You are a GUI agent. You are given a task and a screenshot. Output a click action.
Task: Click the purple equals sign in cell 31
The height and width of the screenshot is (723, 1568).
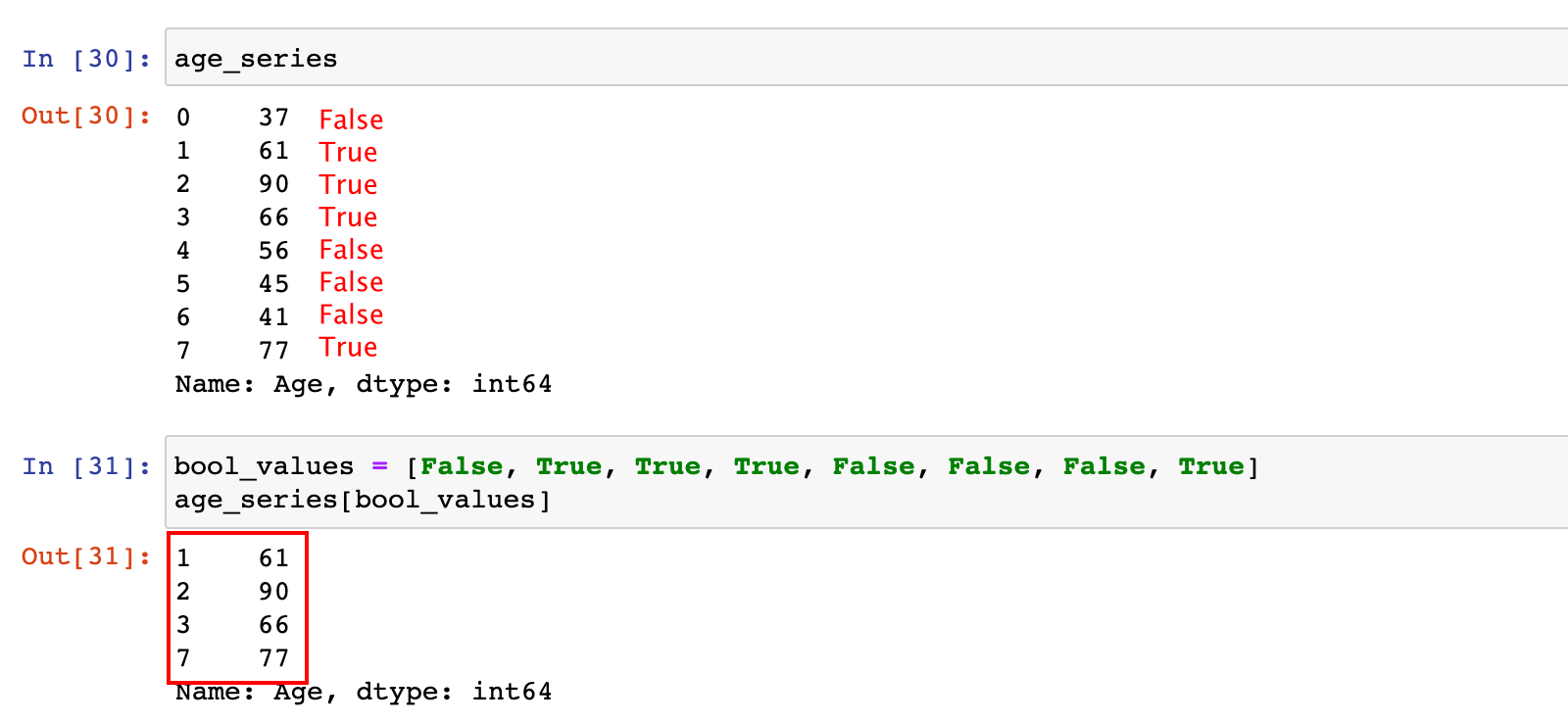(379, 466)
